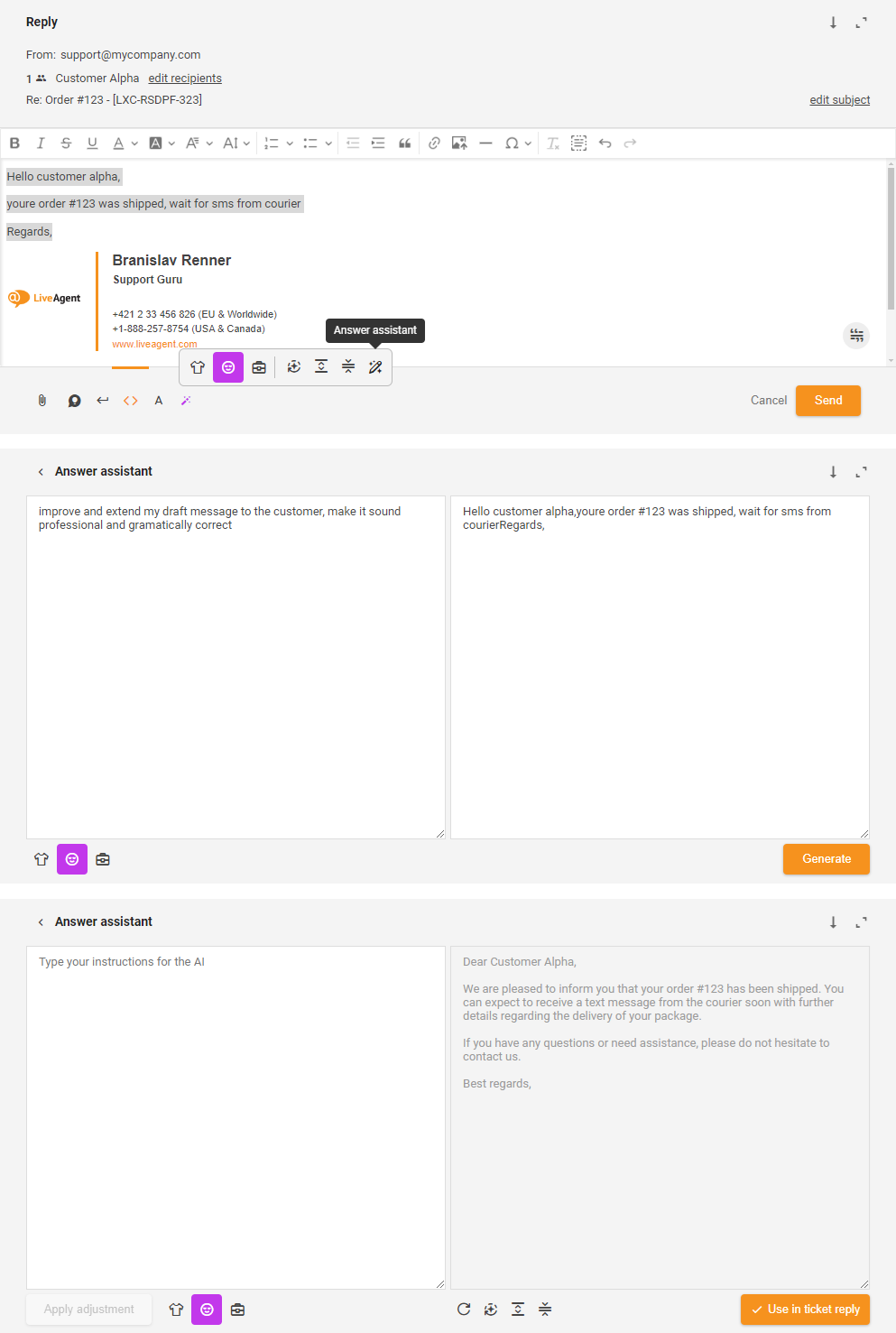Click the block quote icon
The height and width of the screenshot is (1333, 896).
[405, 143]
